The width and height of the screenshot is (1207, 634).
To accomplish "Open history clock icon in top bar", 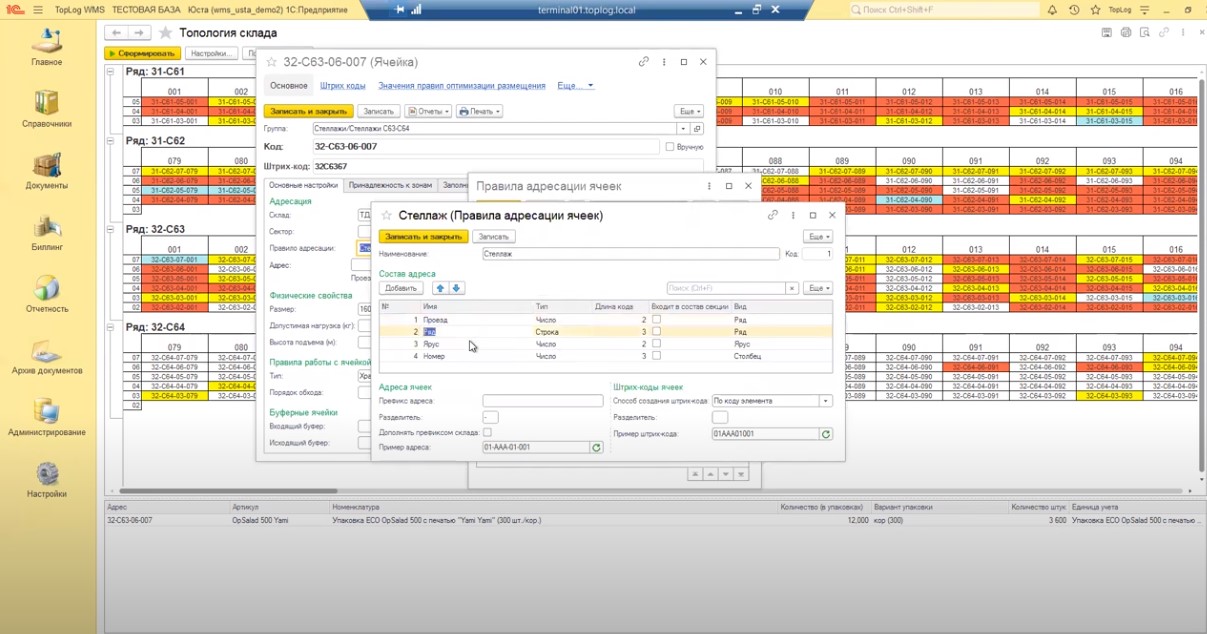I will coord(1074,10).
